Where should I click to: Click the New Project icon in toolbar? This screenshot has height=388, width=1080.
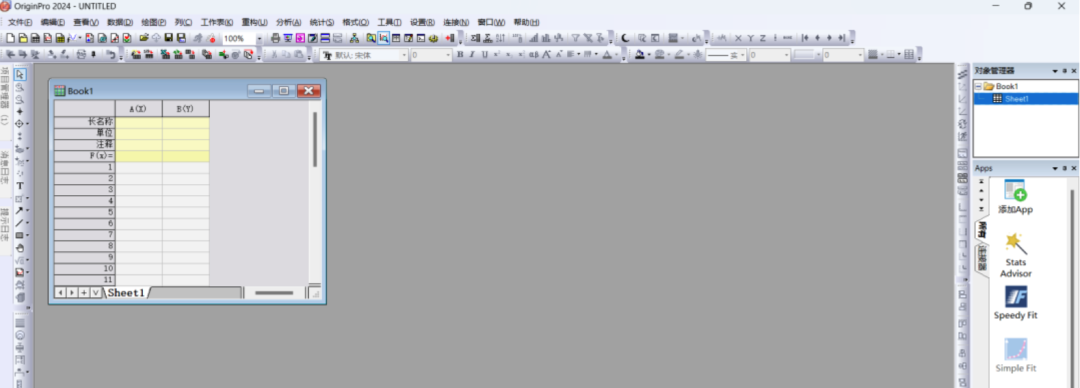[10, 39]
